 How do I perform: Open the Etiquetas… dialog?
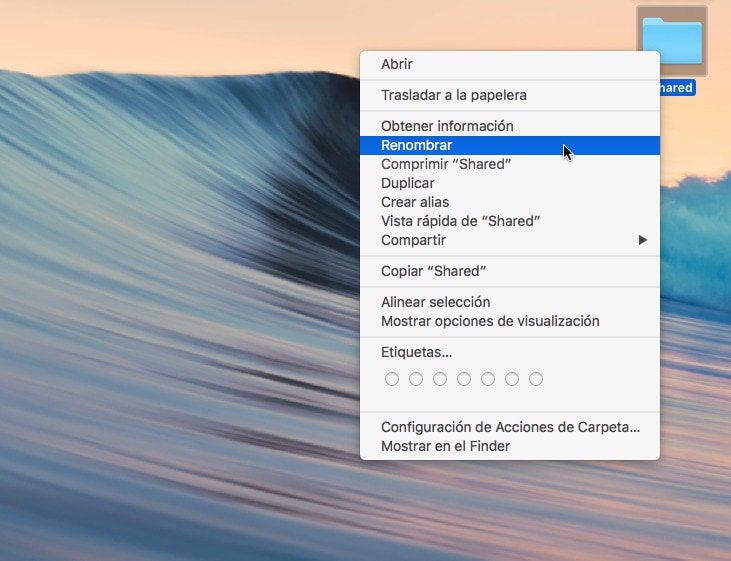click(510, 352)
